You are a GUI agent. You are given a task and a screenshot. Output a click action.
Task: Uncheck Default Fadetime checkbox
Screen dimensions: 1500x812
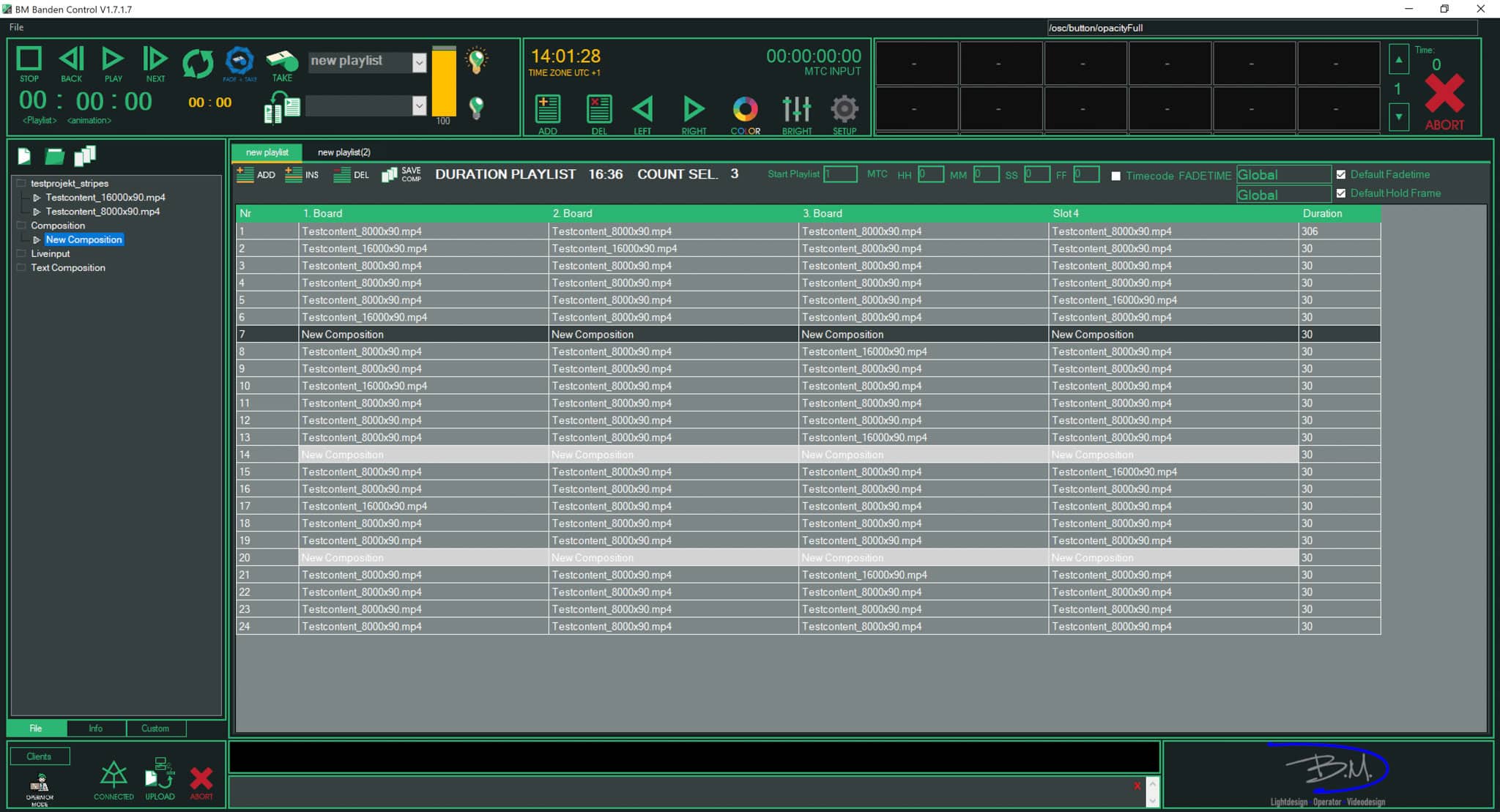pos(1341,174)
